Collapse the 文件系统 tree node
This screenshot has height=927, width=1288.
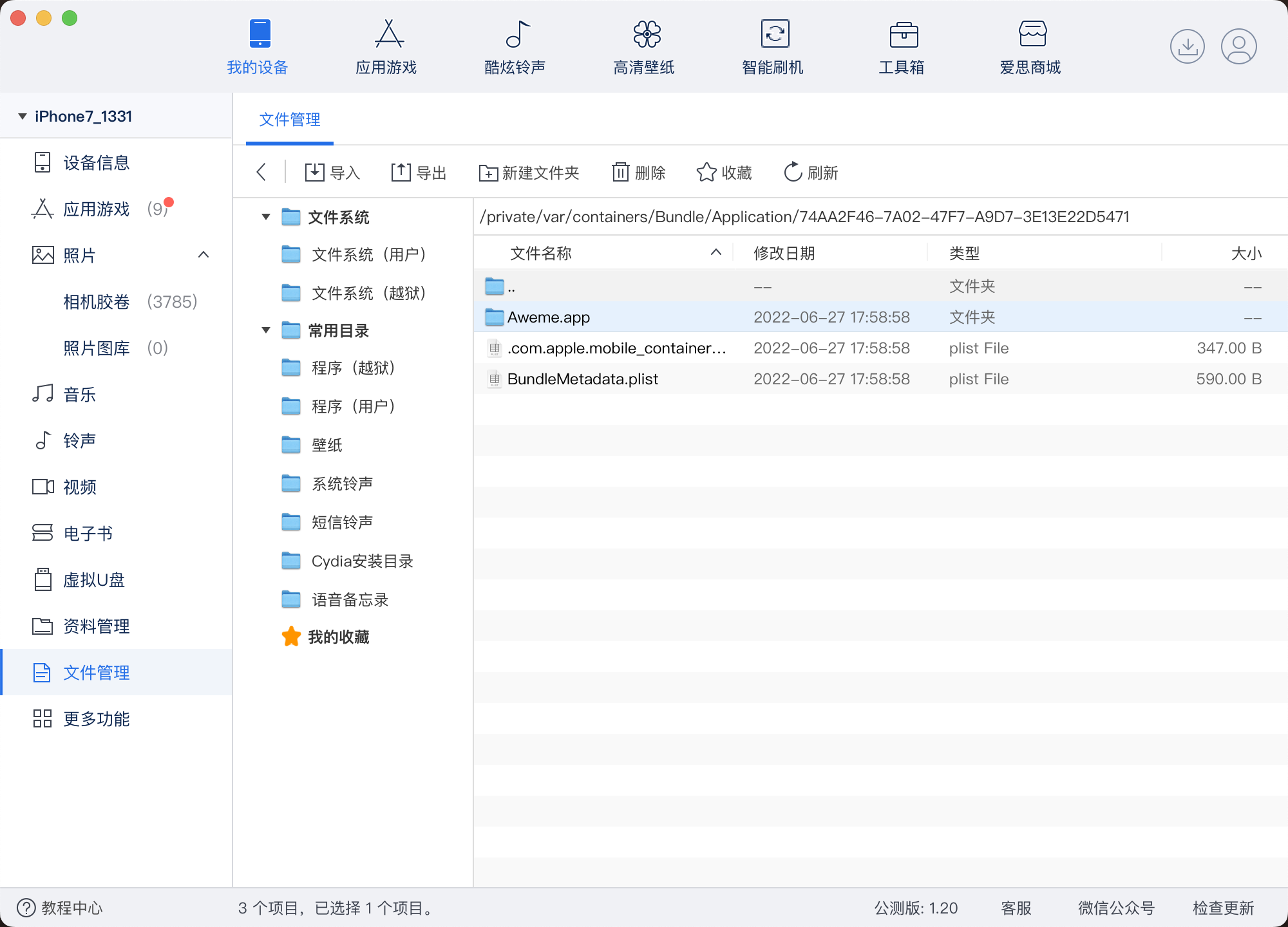(265, 217)
